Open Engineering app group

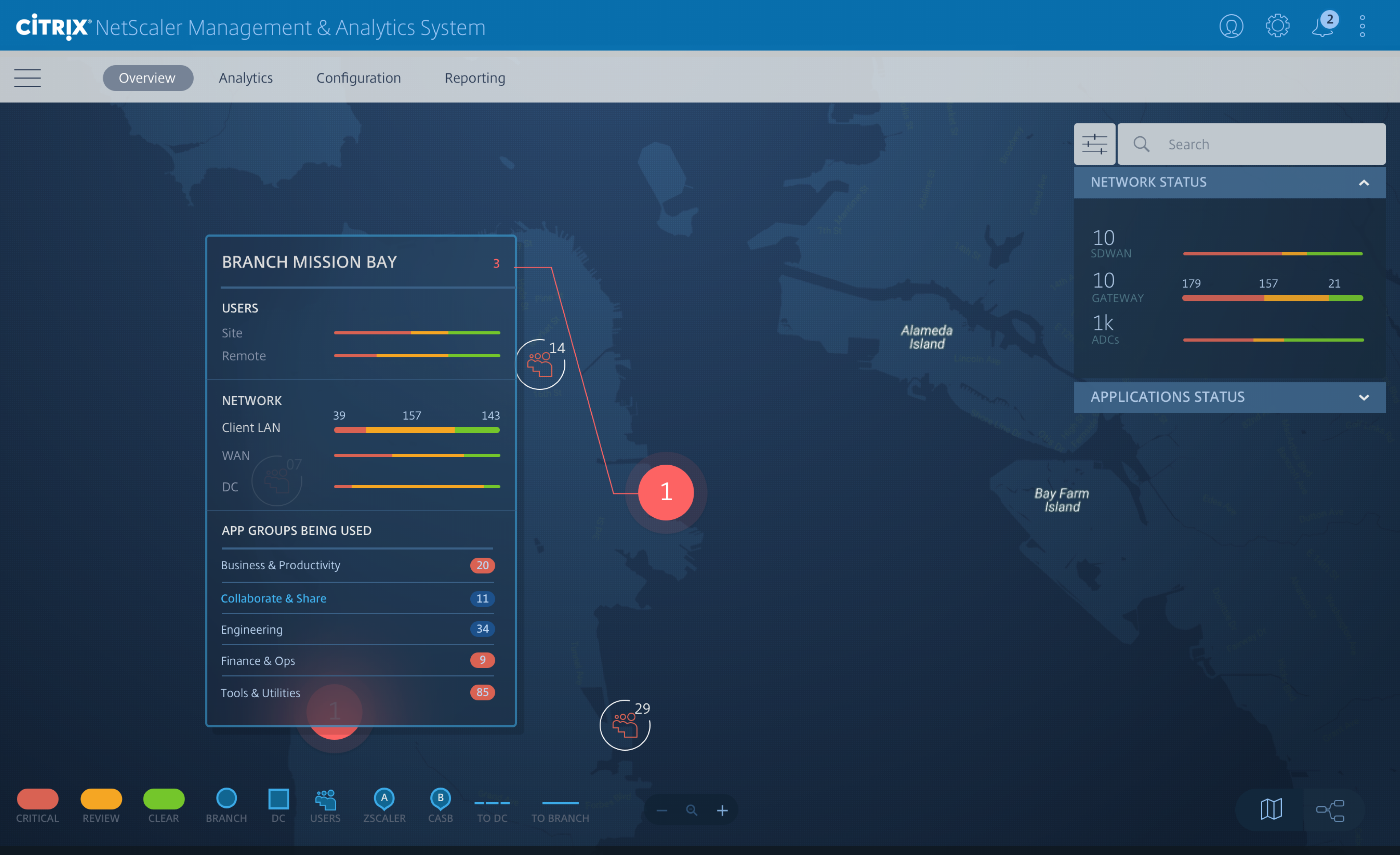pos(357,629)
